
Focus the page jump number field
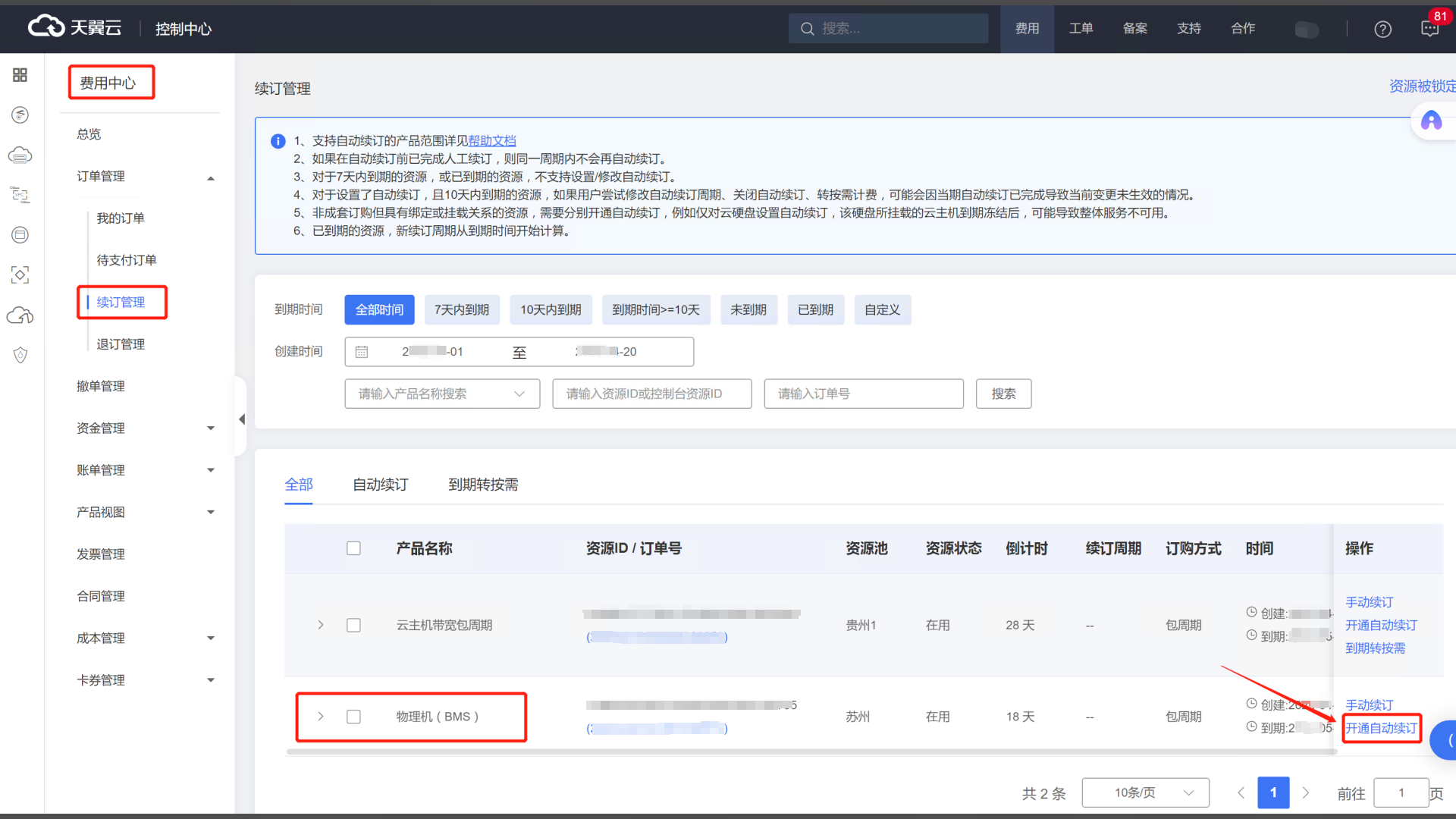tap(1401, 793)
